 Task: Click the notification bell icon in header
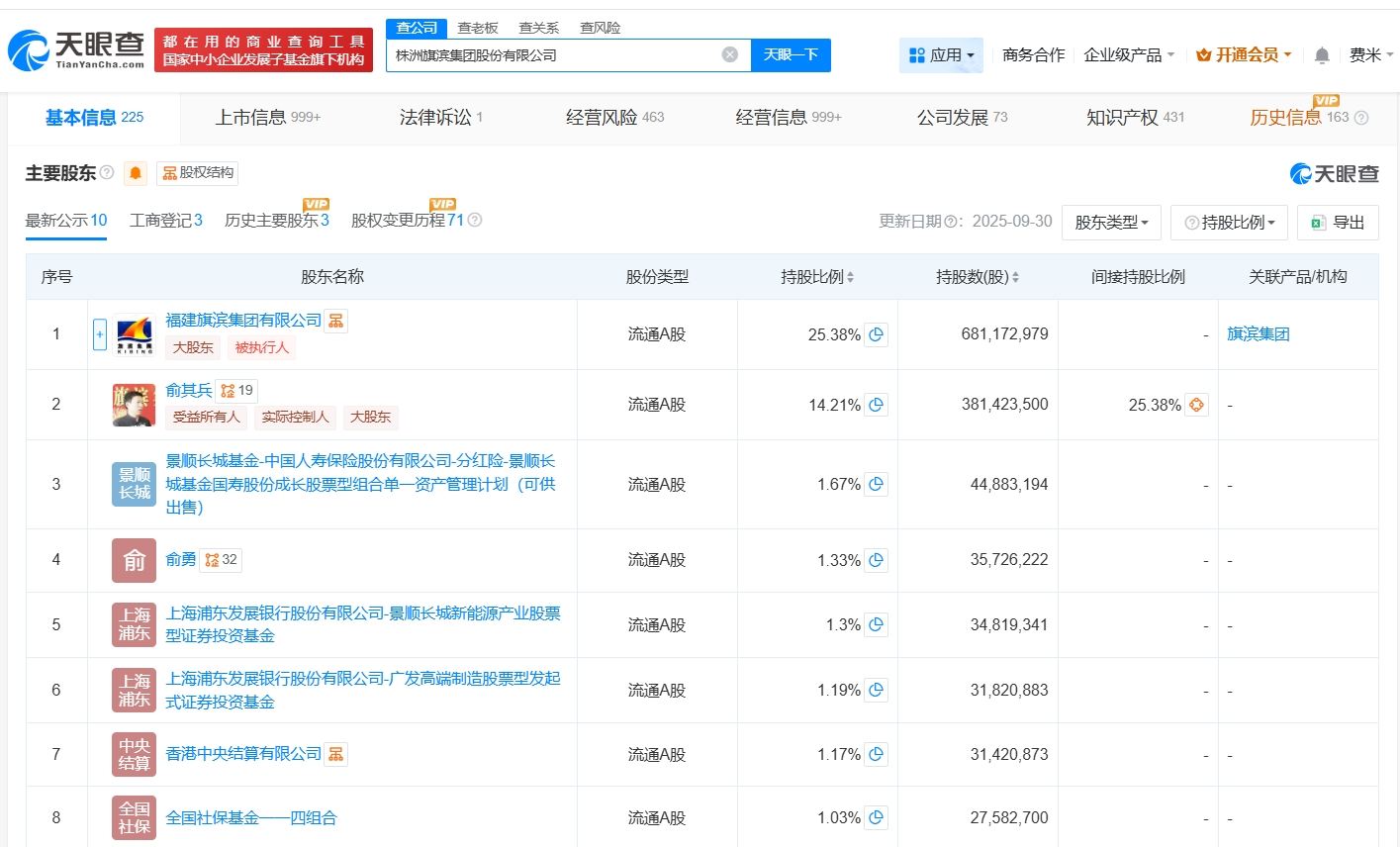tap(1321, 55)
